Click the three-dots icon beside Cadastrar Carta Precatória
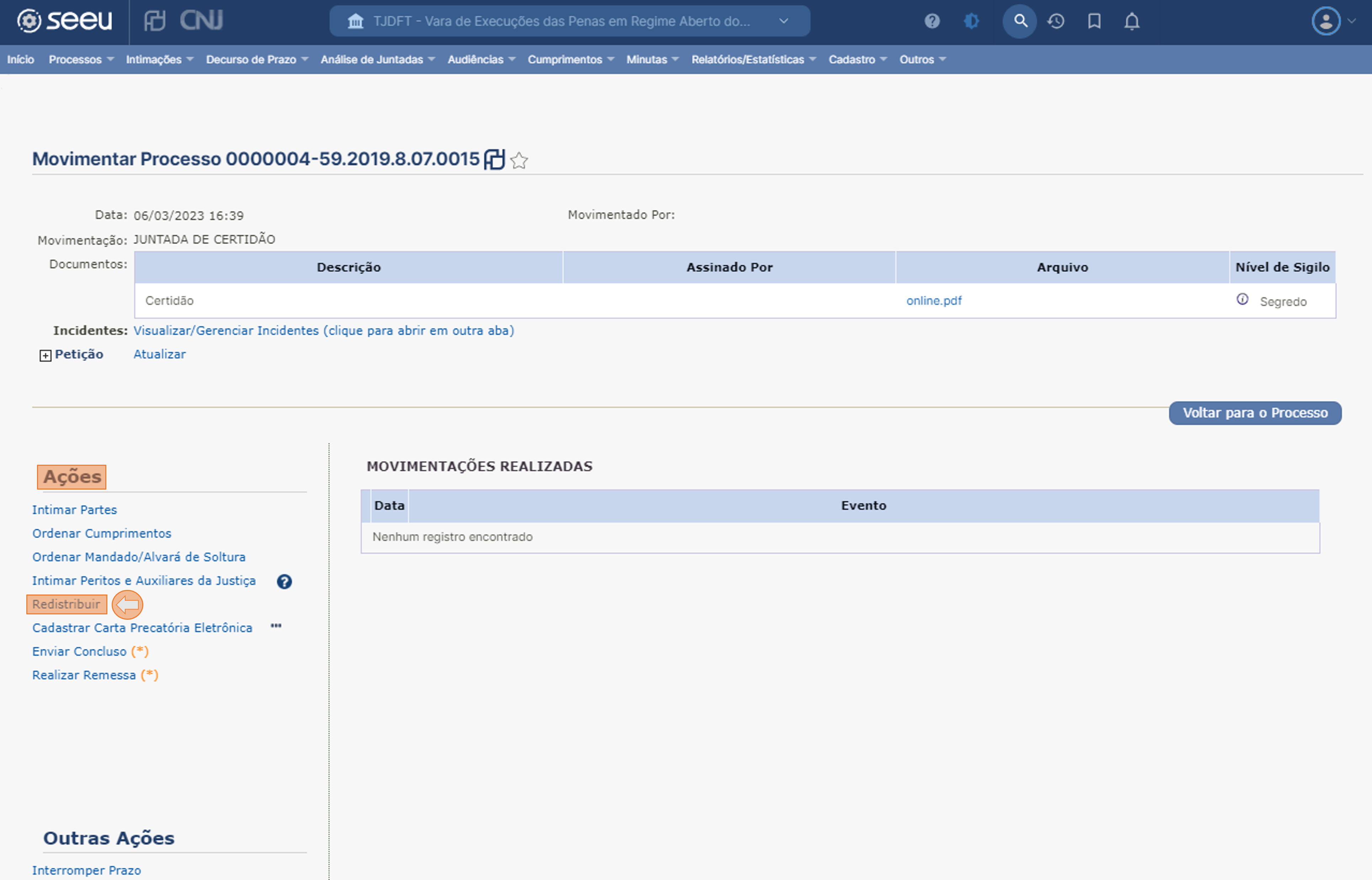 (276, 626)
